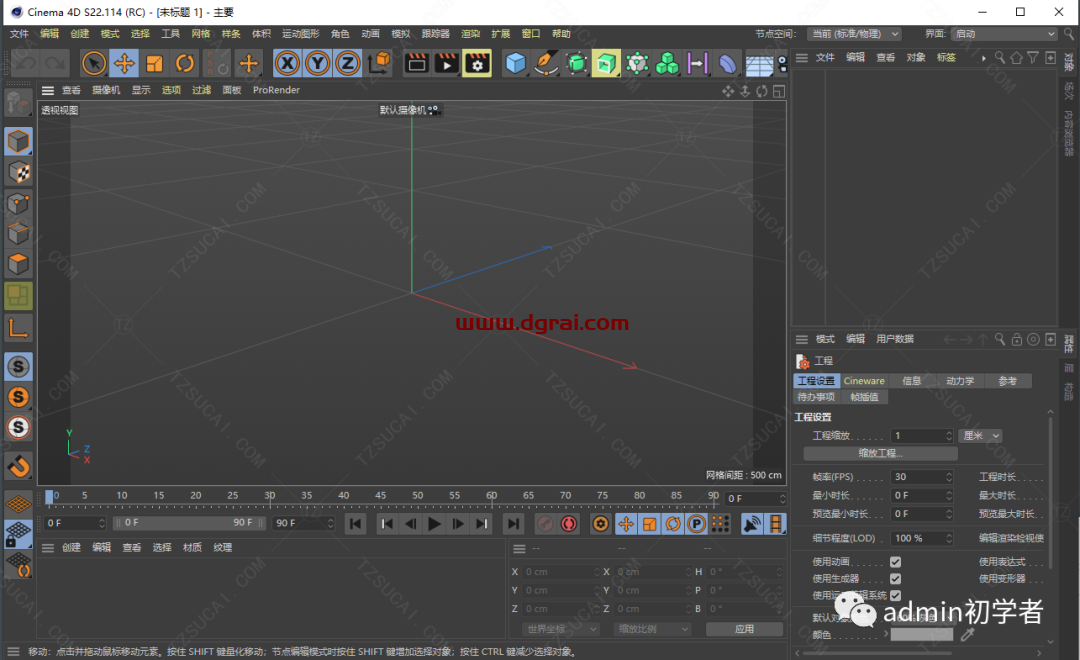Click the timeline playhead at frame 0
Viewport: 1080px width, 660px height.
pyautogui.click(x=49, y=497)
